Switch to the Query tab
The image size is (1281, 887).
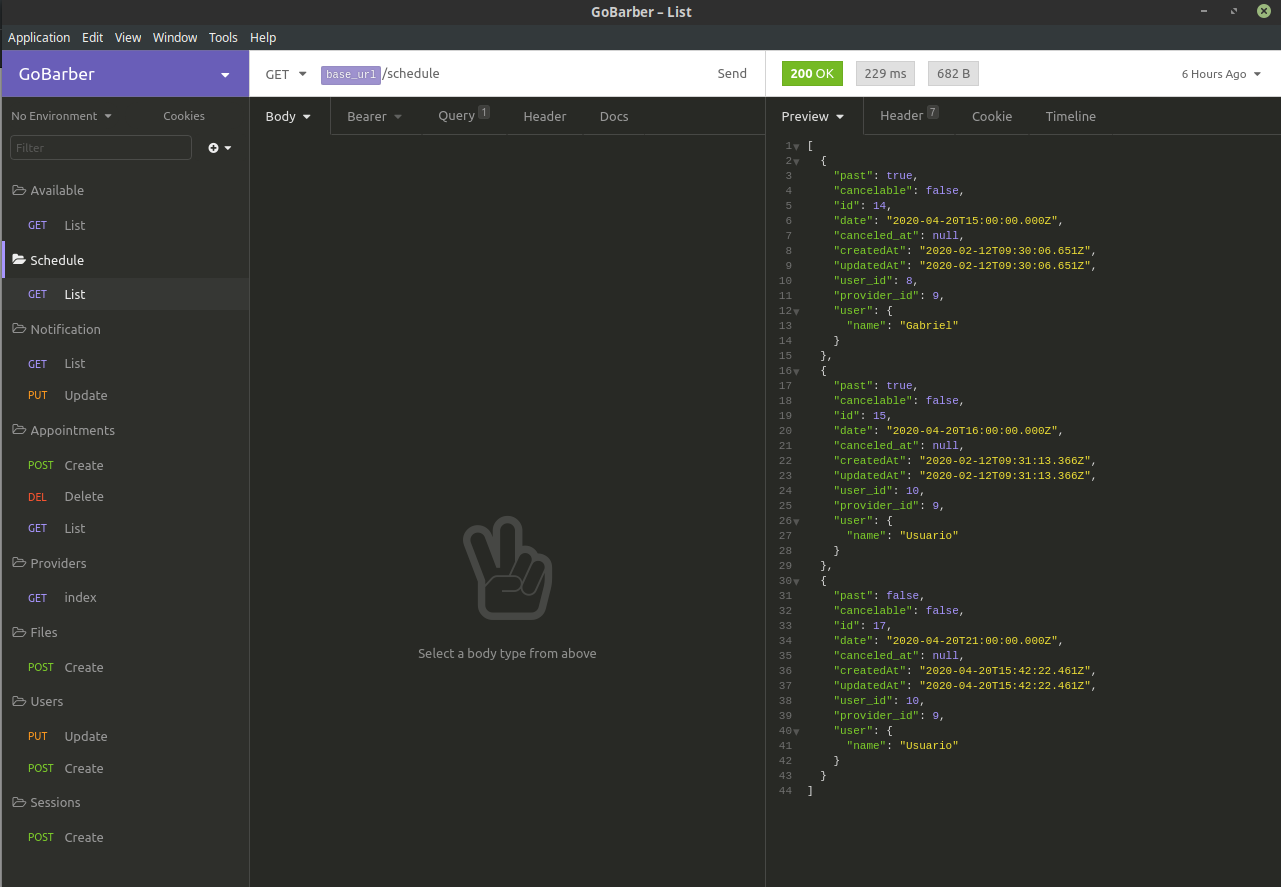click(464, 115)
